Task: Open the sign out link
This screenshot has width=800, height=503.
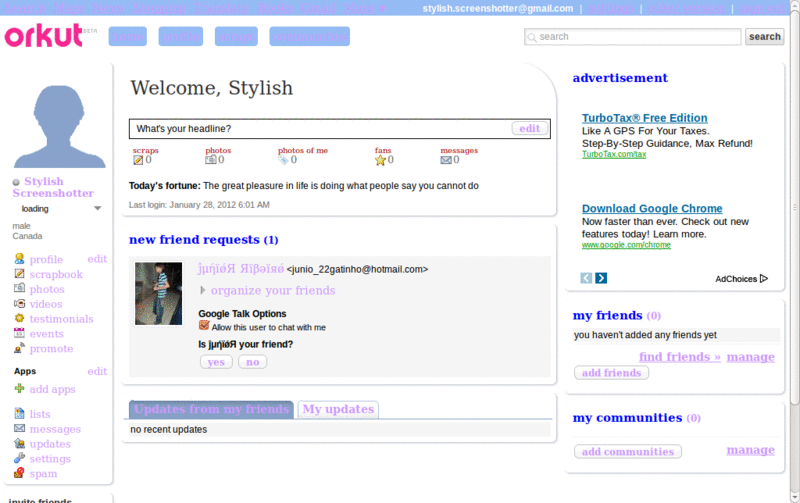Action: [763, 8]
